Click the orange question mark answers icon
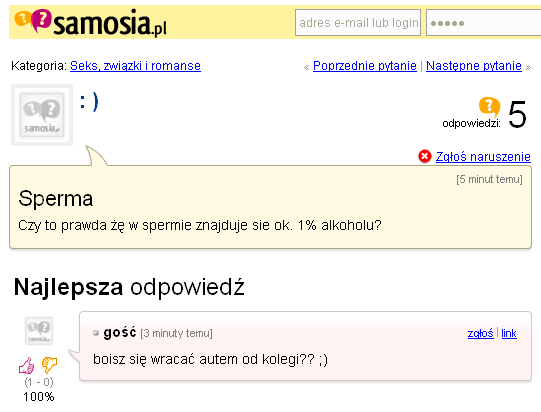This screenshot has width=541, height=412. pos(489,107)
